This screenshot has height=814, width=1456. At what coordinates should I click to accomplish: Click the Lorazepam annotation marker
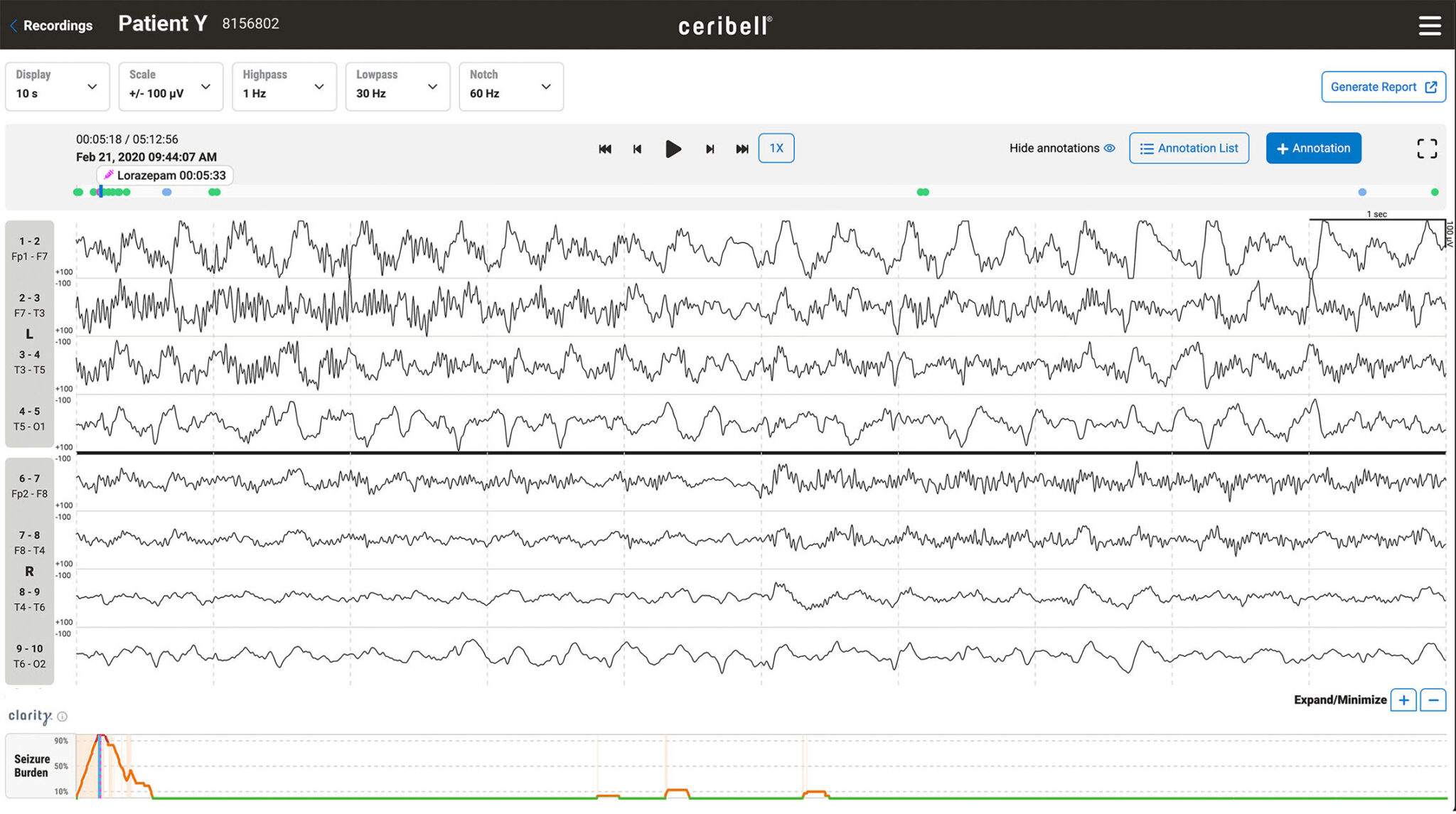point(165,175)
